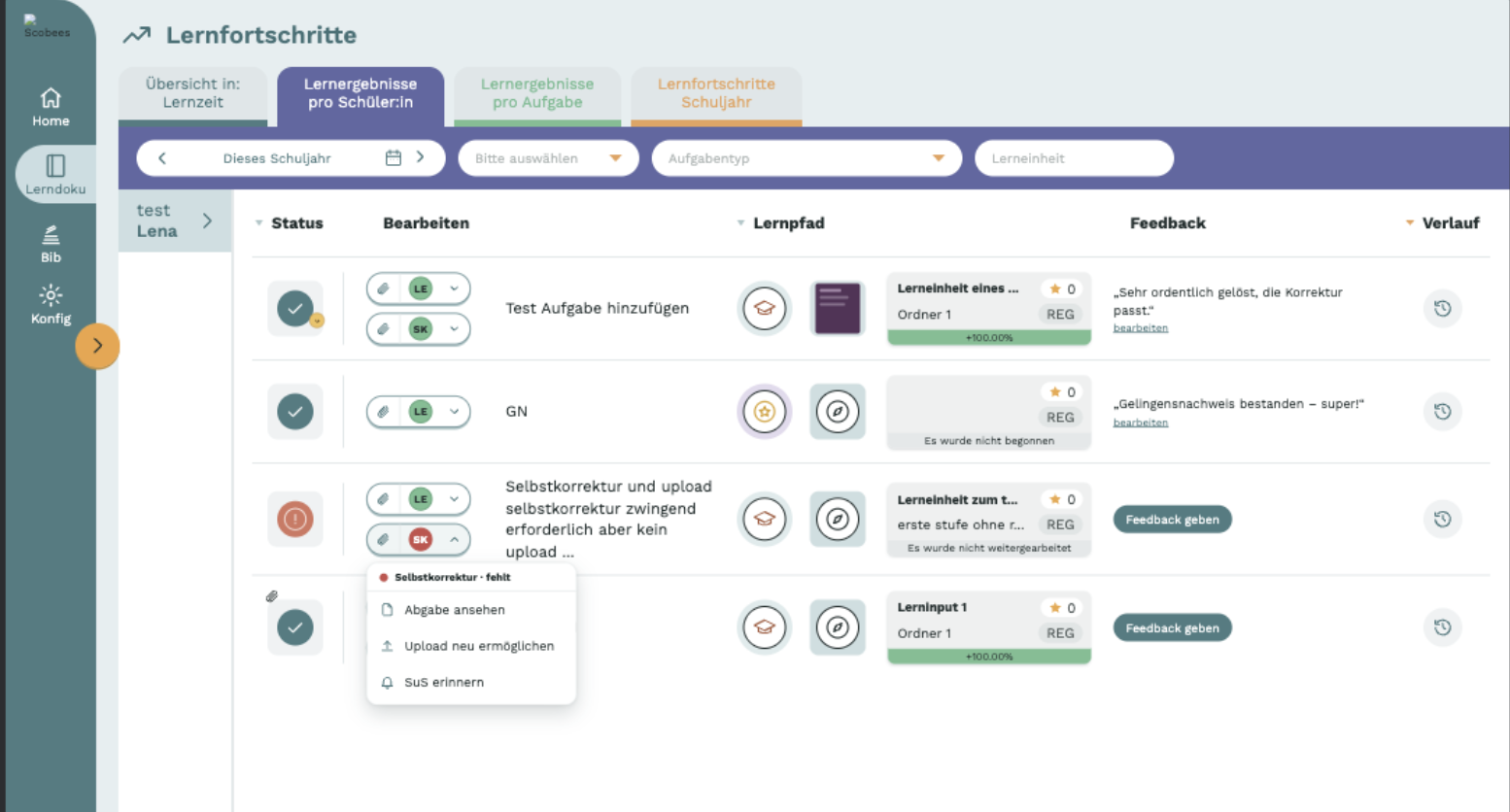Click bearbeiten under the Sehr ordentlich gelöst feedback
Screen dimensions: 1510x812
(1141, 328)
